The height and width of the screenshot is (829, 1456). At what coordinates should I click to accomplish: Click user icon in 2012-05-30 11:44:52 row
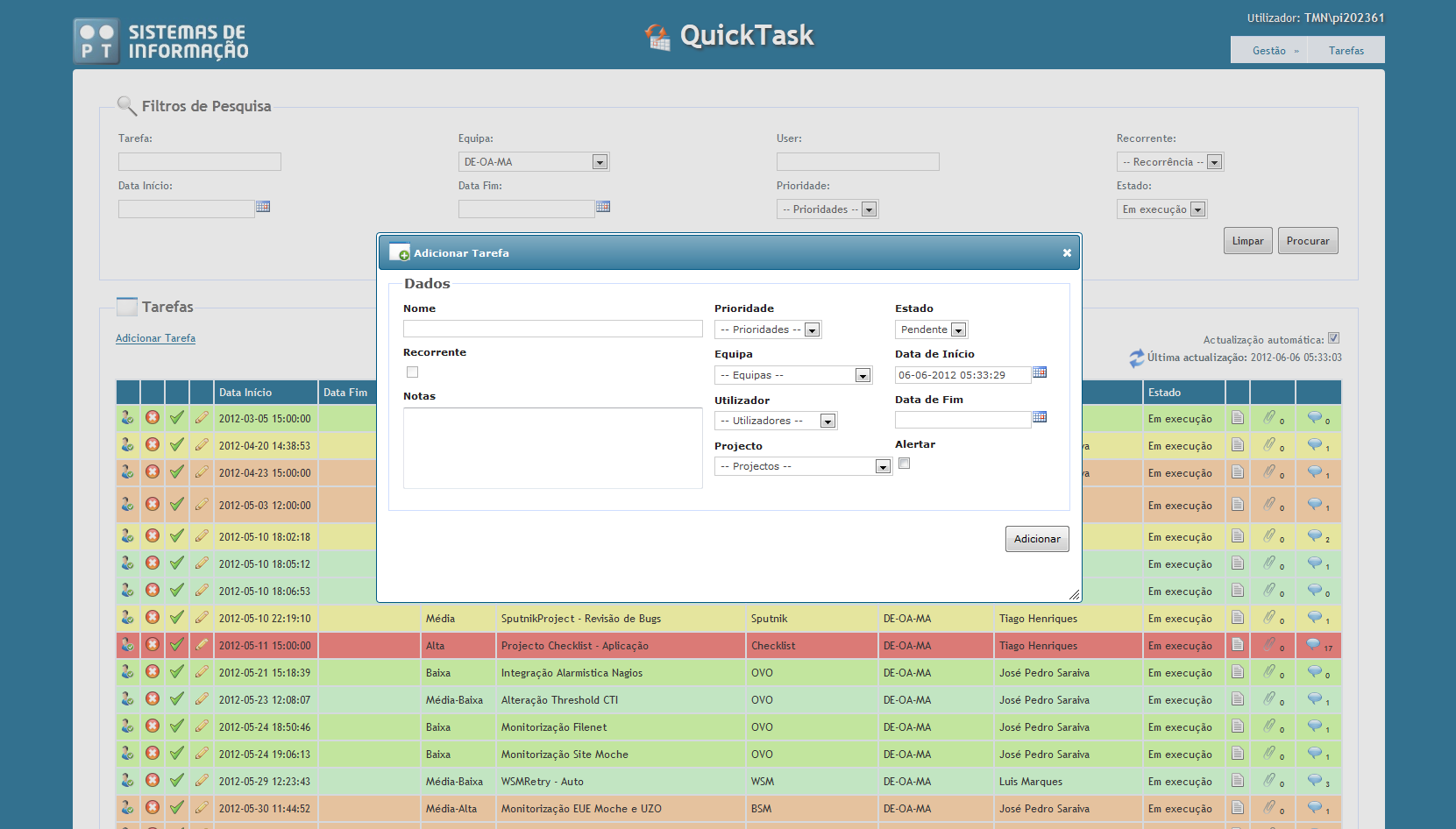pos(128,807)
